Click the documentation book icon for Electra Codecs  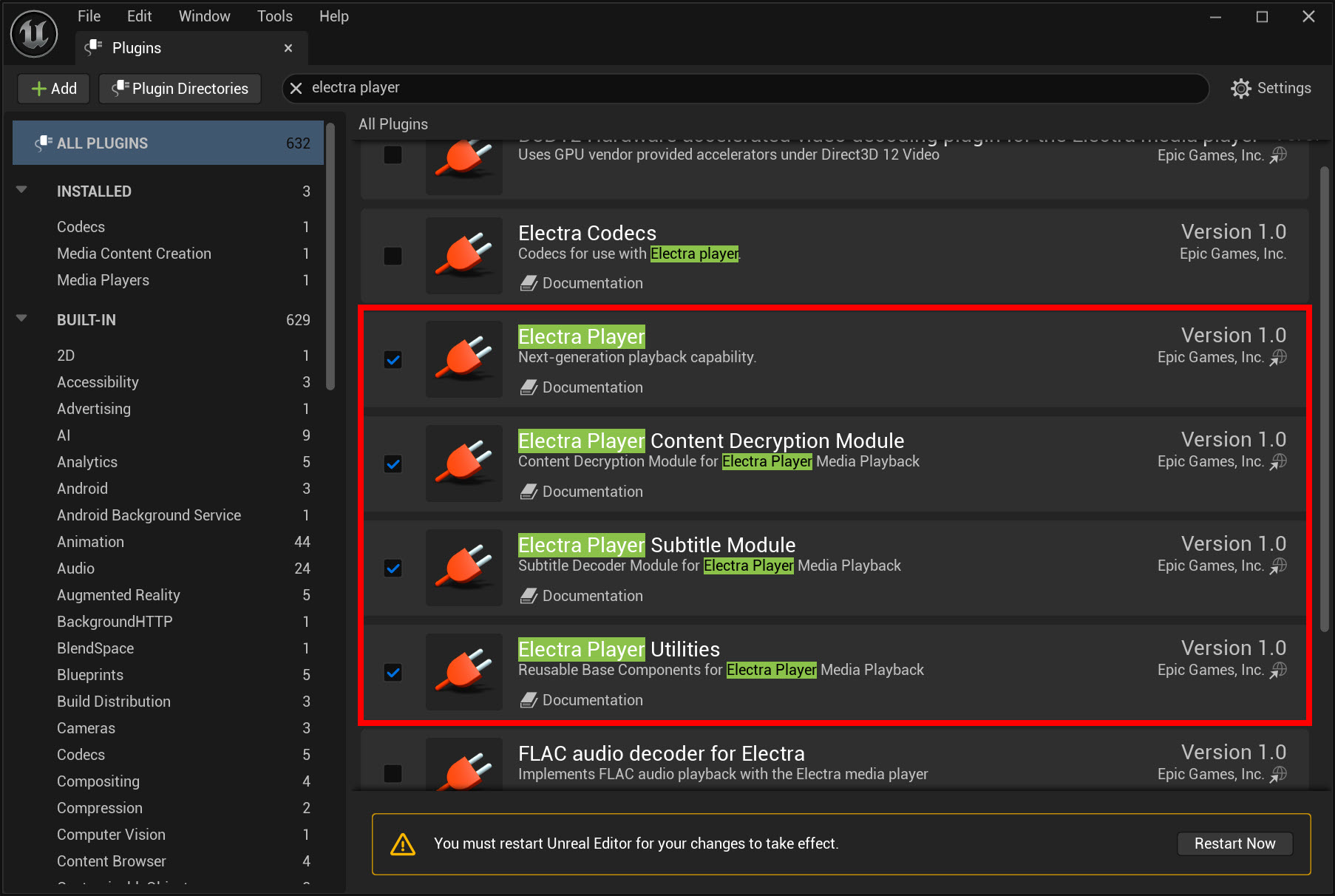(529, 283)
